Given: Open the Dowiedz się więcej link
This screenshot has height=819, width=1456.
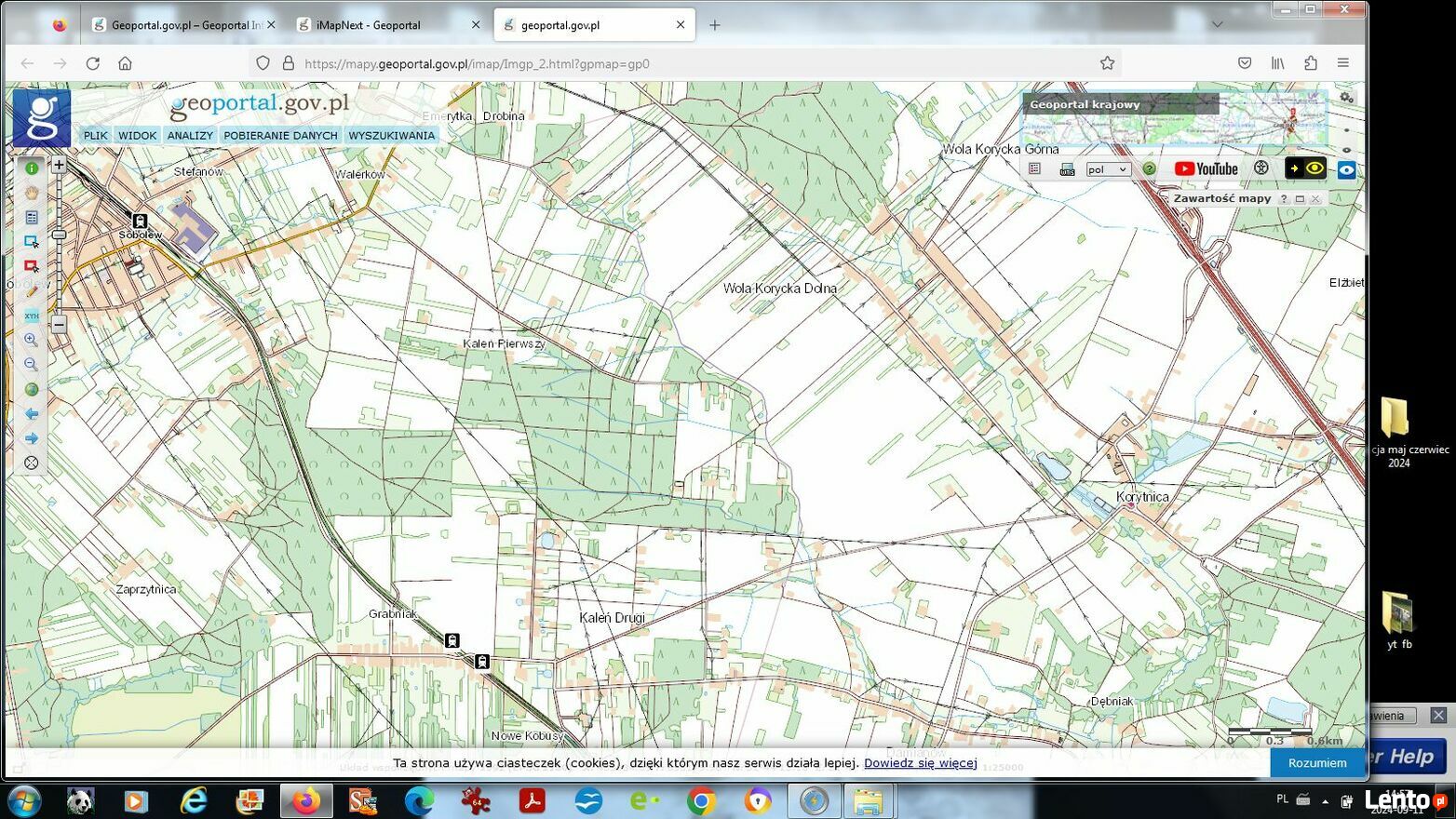Looking at the screenshot, I should point(921,762).
